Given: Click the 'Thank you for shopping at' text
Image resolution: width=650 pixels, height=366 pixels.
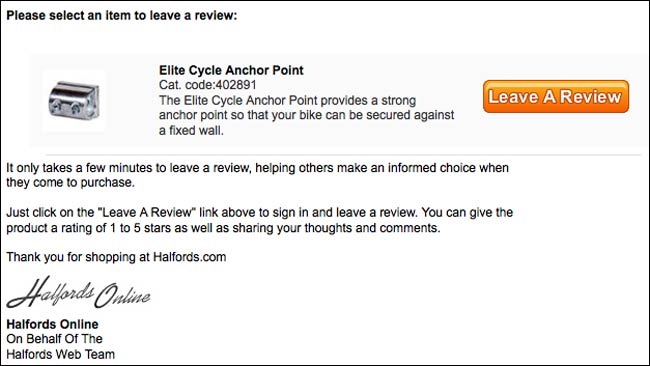Looking at the screenshot, I should 78,257.
